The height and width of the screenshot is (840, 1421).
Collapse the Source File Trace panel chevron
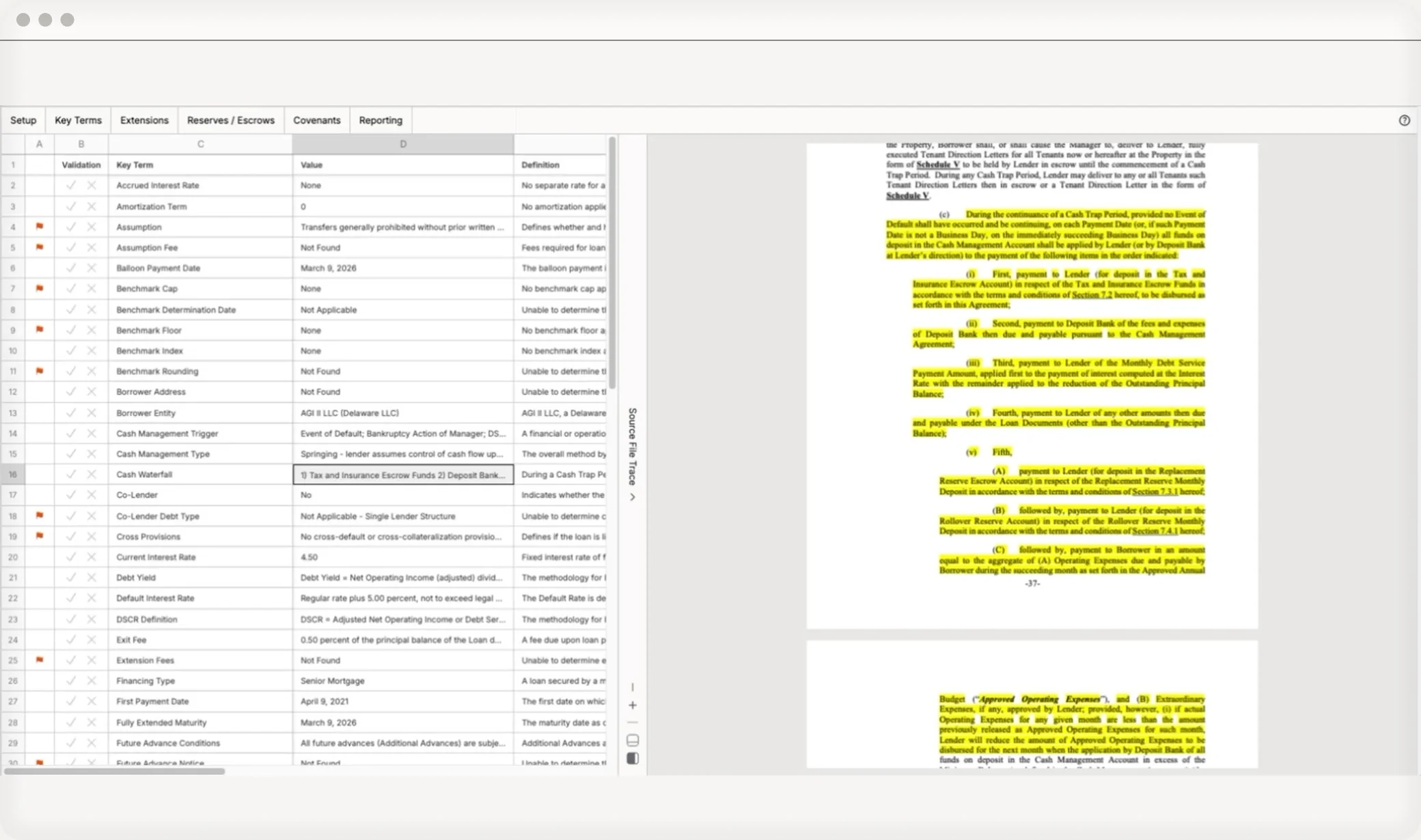633,497
